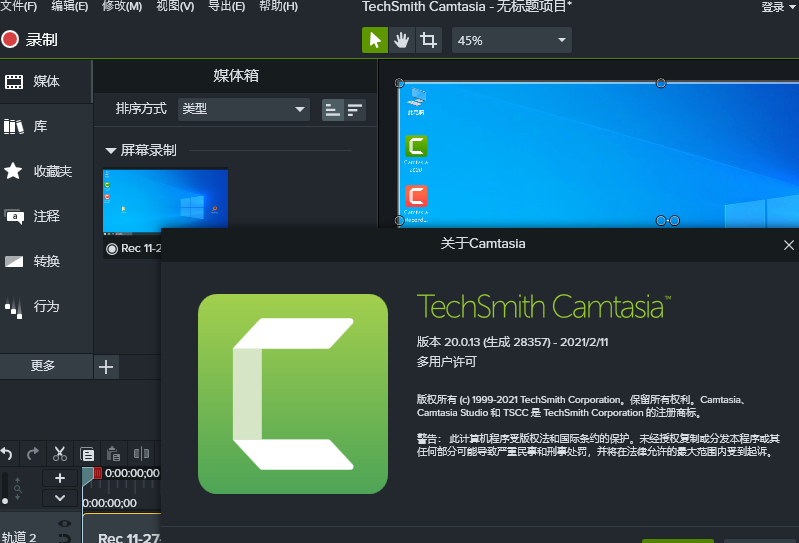799x543 pixels.
Task: Click the 更多 more tools button
Action: pyautogui.click(x=46, y=366)
